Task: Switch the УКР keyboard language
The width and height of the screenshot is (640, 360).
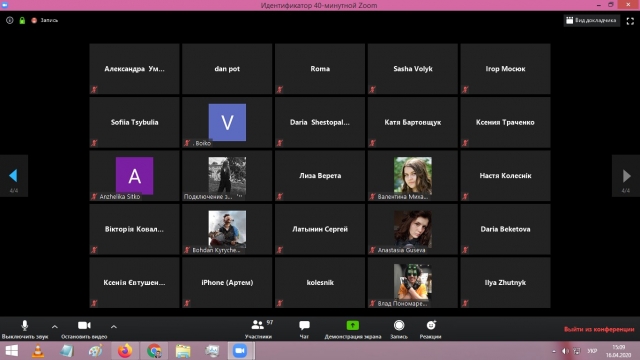Action: click(x=592, y=351)
